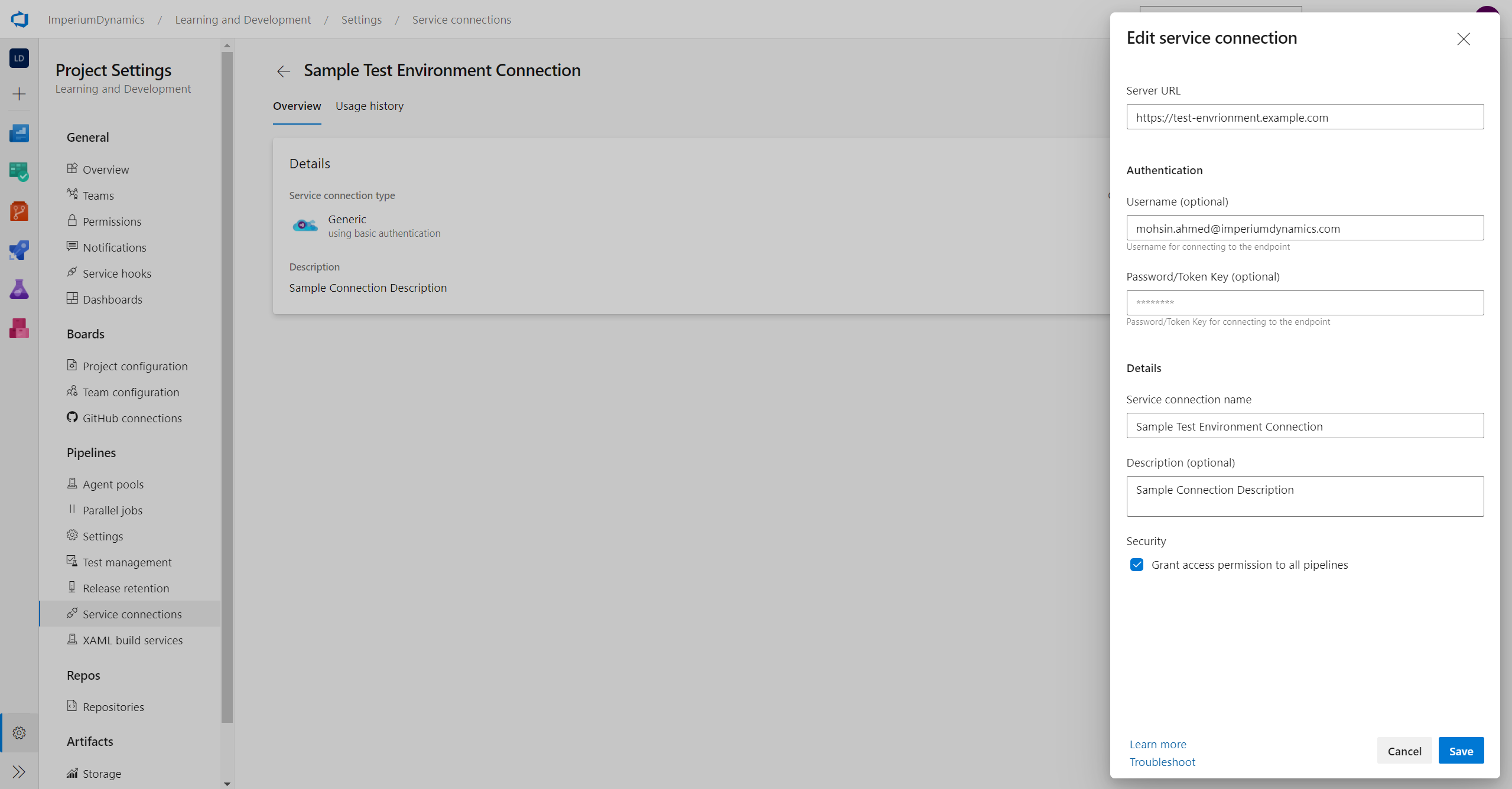Open Pipelines using the rocket icon

pyautogui.click(x=19, y=250)
